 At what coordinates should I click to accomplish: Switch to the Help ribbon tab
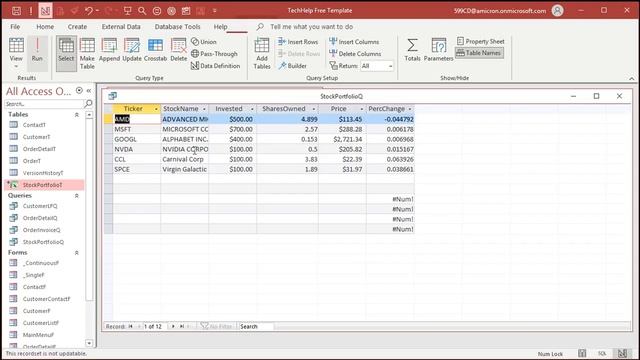[220, 27]
